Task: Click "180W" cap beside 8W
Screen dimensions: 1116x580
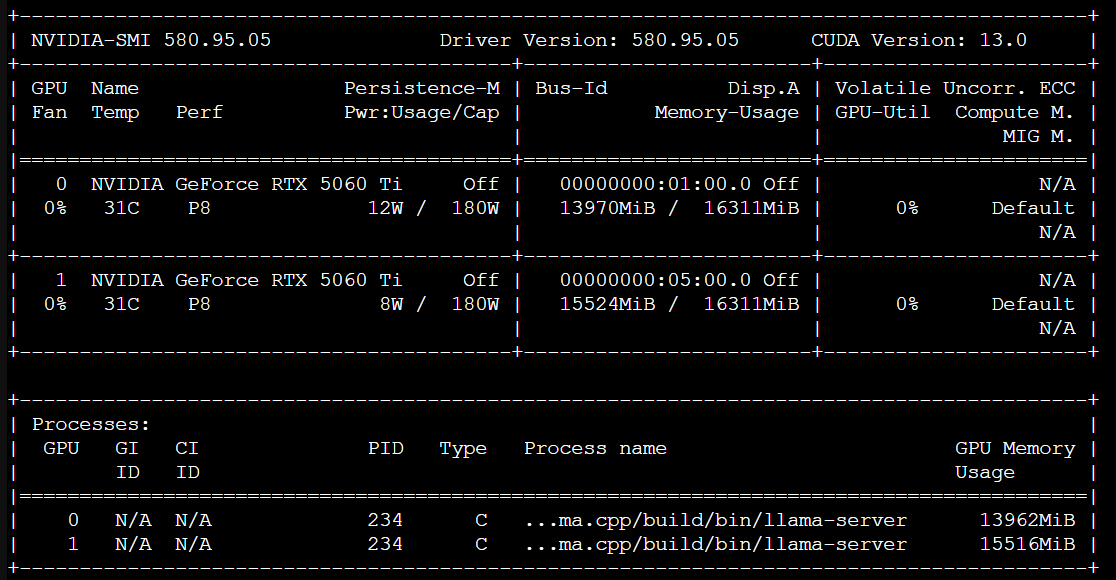Action: [x=475, y=305]
